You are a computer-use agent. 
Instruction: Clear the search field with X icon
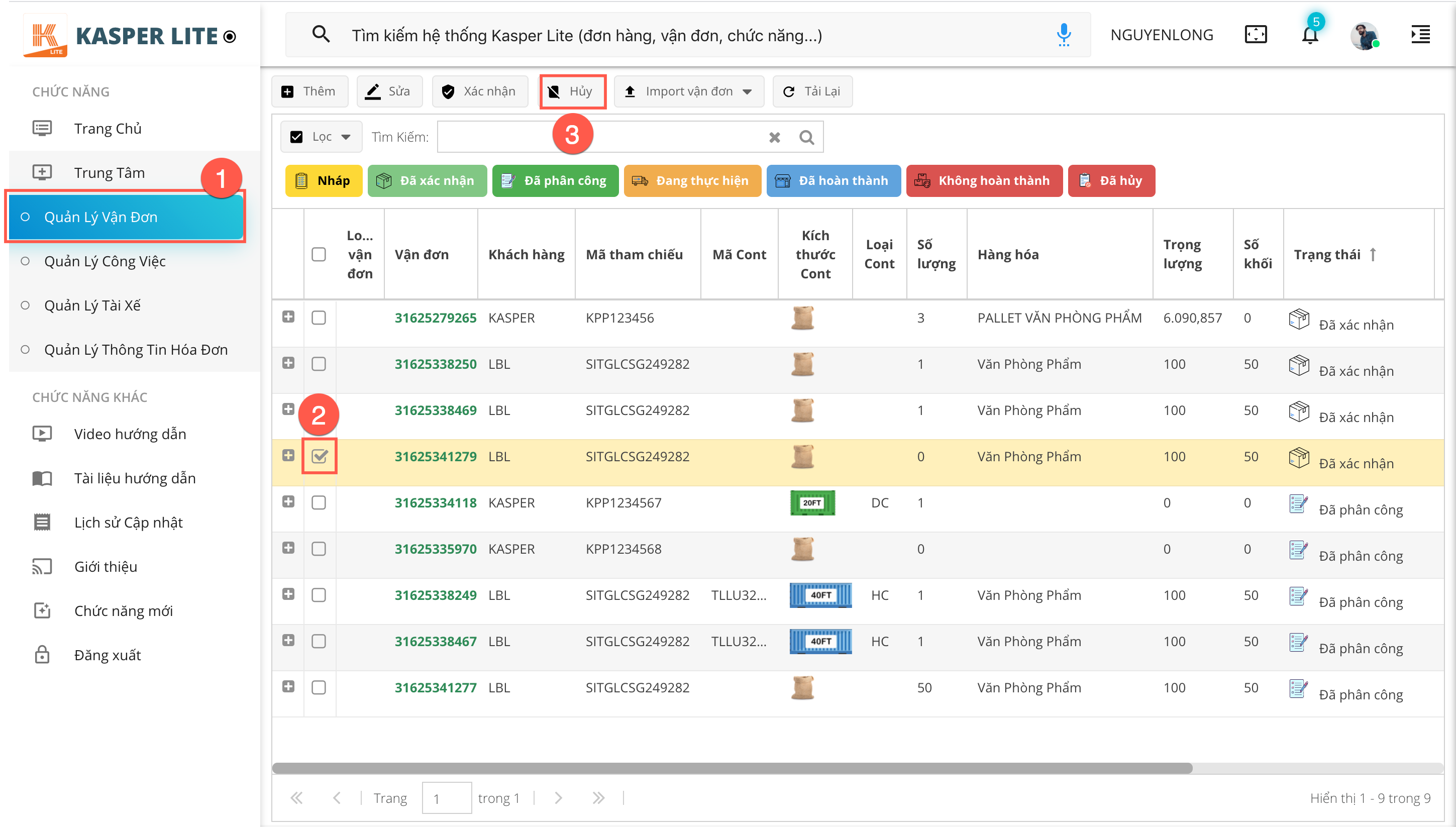(x=774, y=137)
